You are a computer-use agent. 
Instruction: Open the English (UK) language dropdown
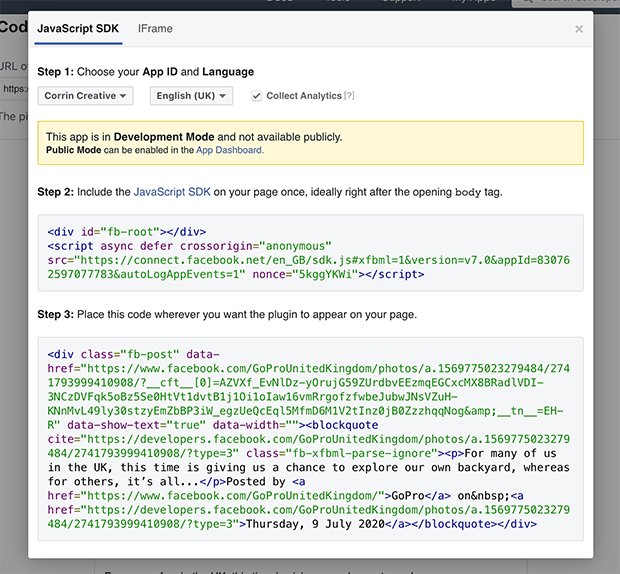tap(191, 96)
